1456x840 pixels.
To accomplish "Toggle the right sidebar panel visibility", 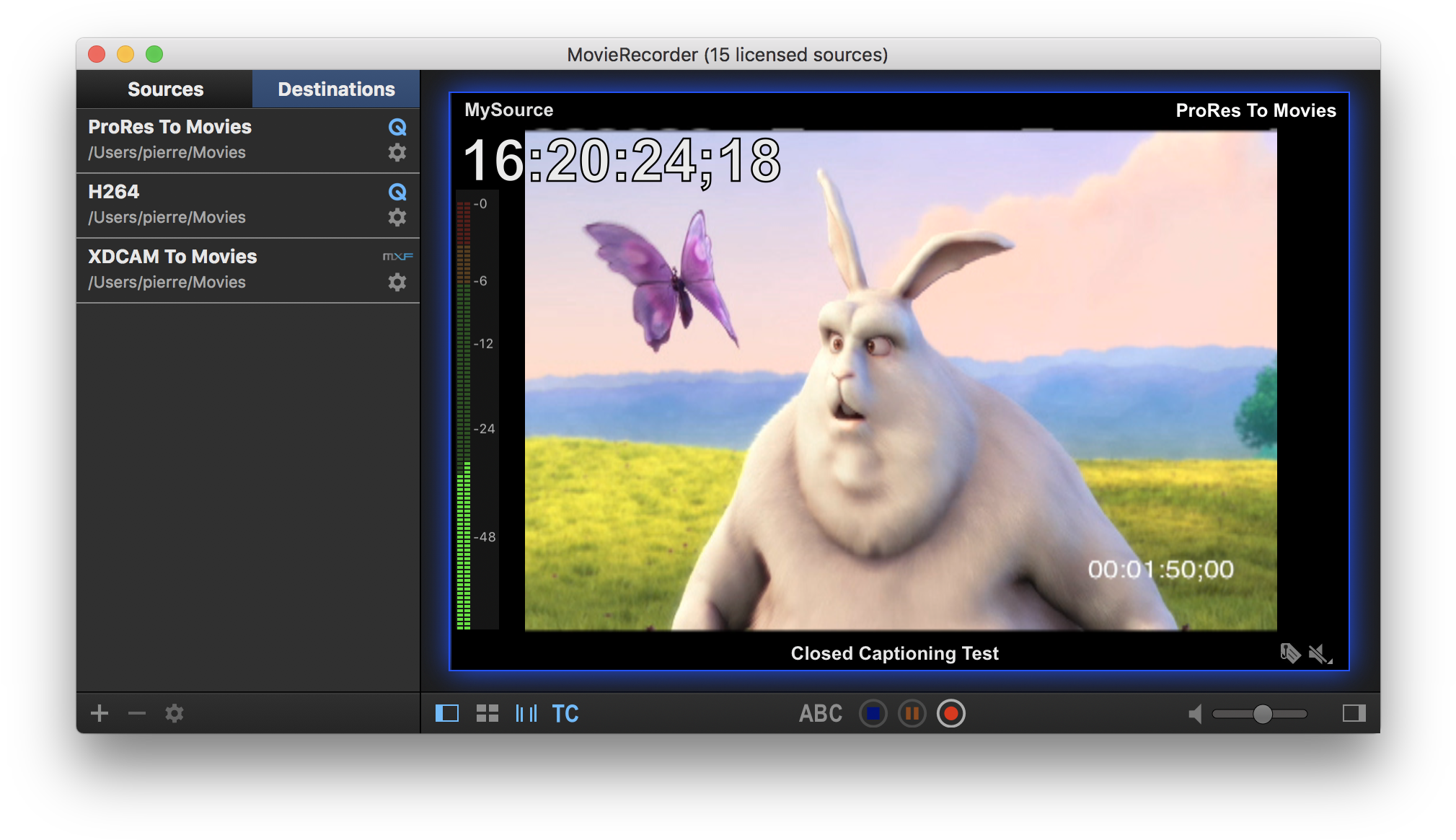I will [x=1354, y=713].
